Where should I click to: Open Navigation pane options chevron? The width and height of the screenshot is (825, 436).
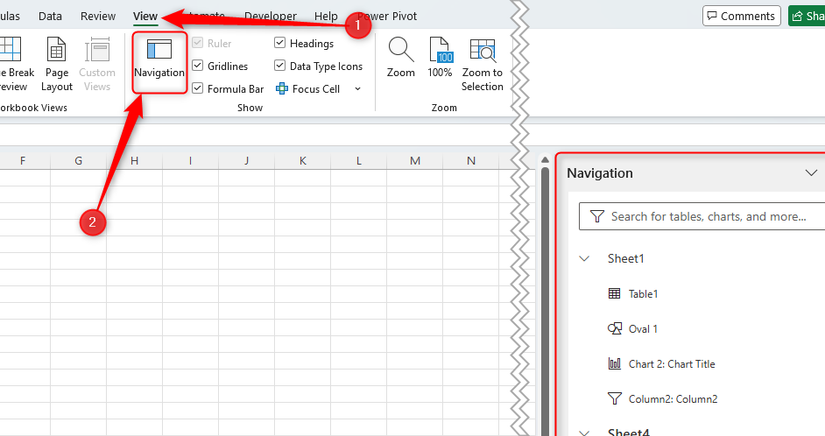(x=811, y=173)
